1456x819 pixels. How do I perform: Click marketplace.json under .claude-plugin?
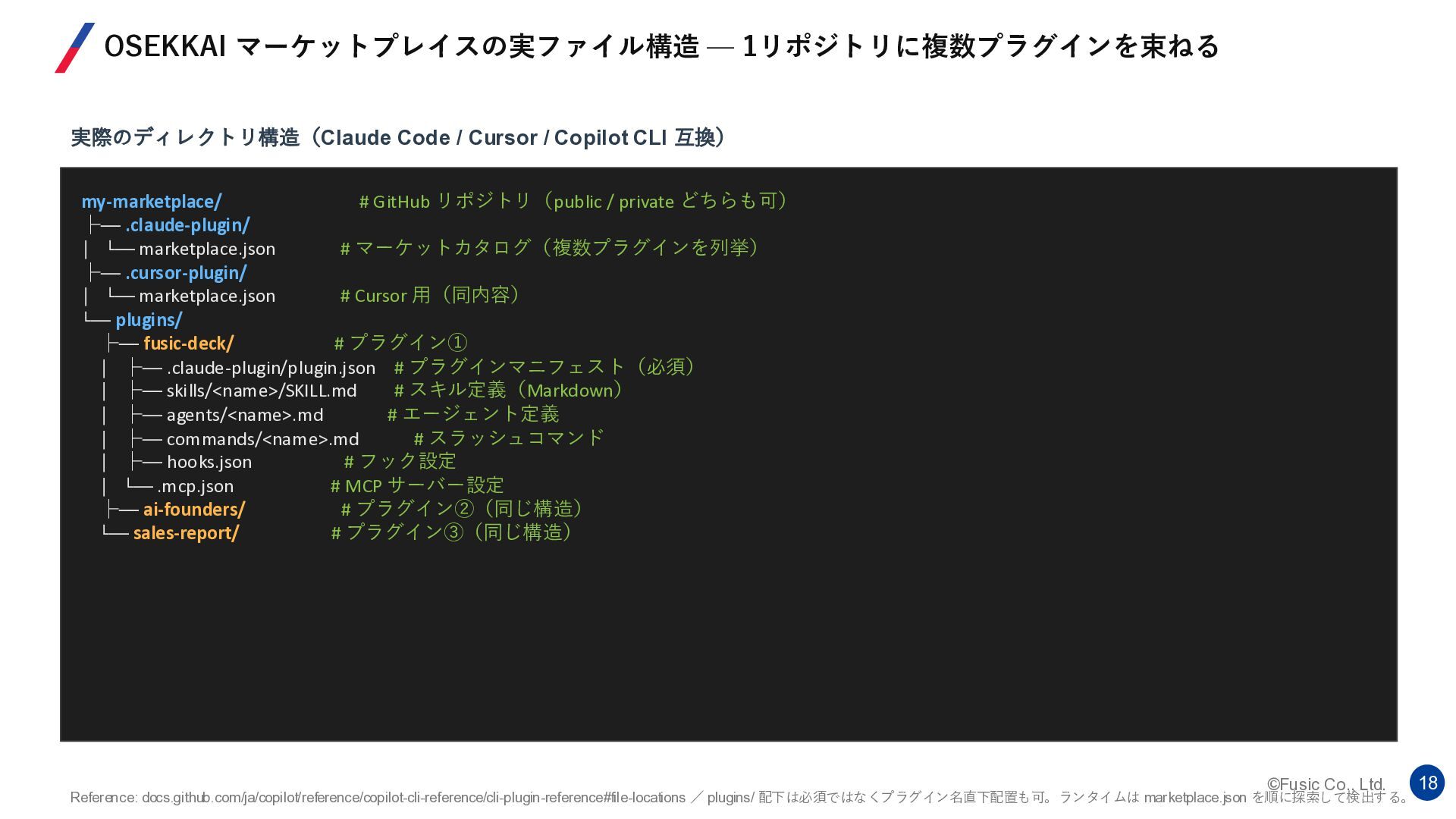click(x=206, y=249)
